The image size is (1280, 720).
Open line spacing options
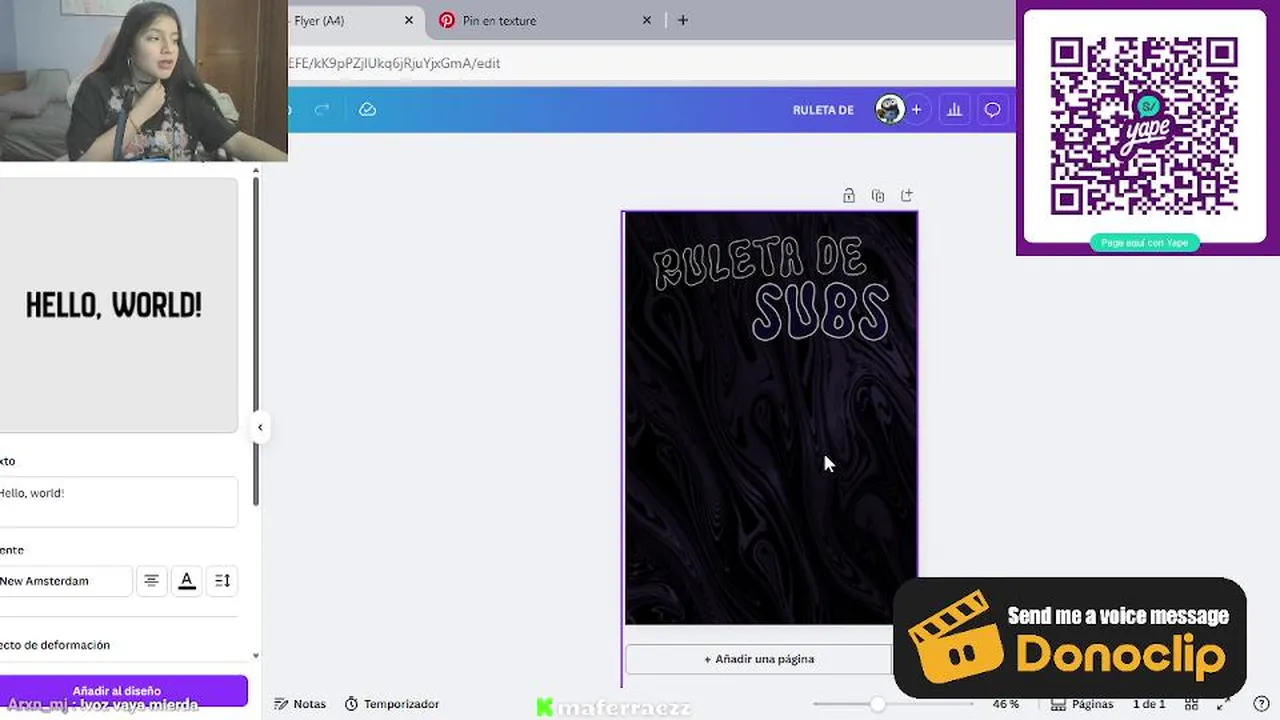(222, 581)
